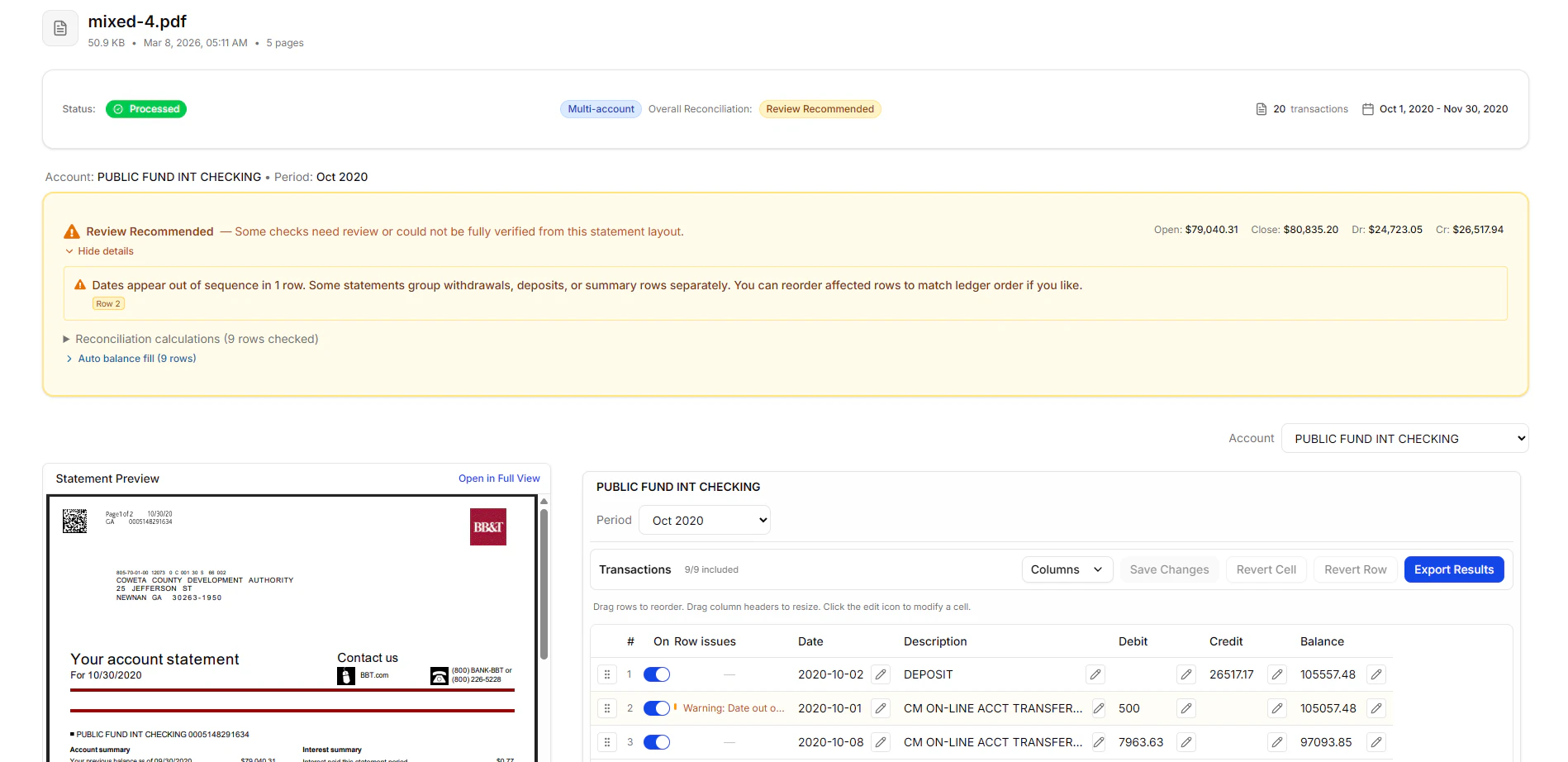Toggle off row 1 inclusion switch

click(657, 674)
